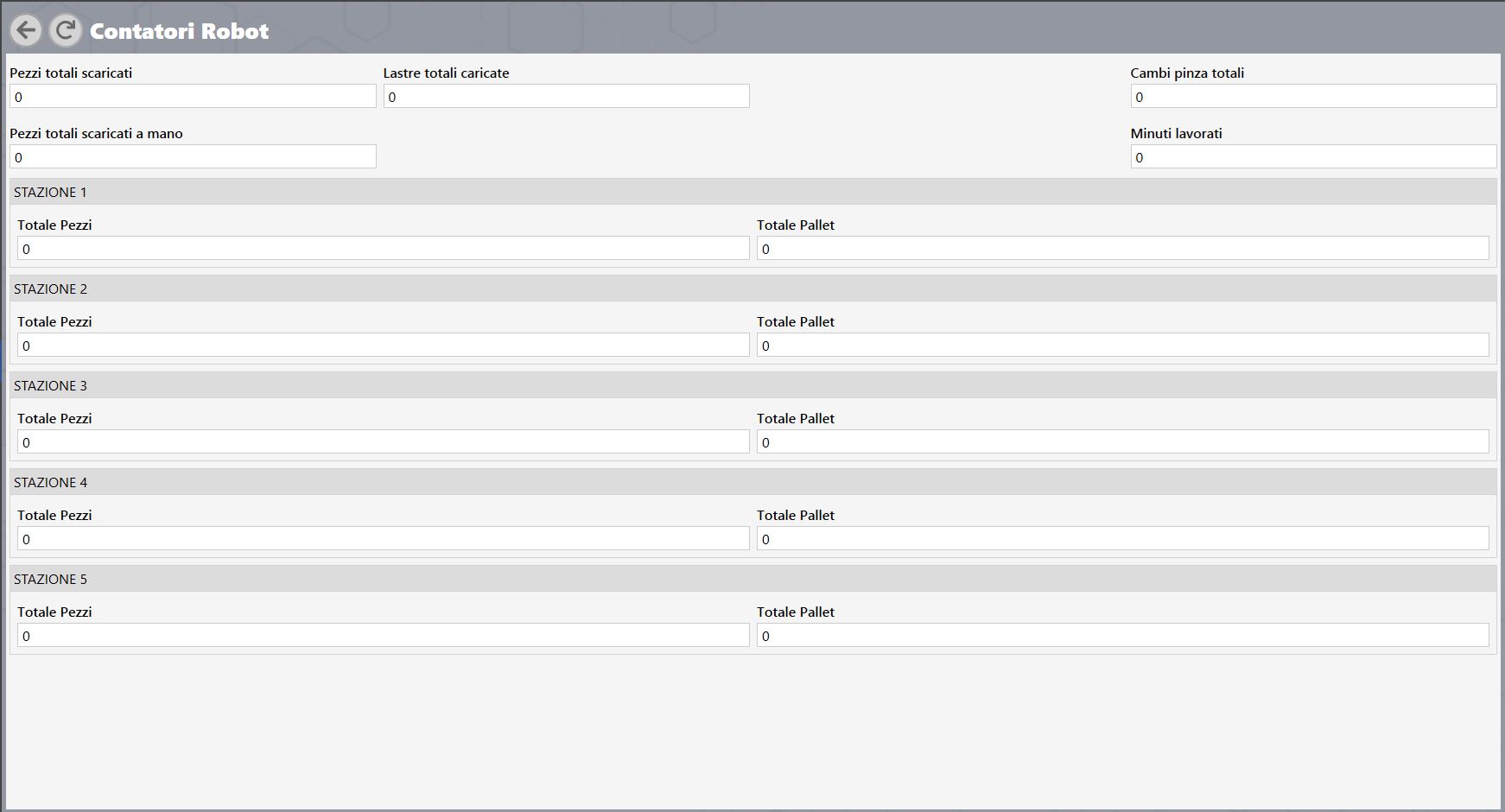Click the STAZIONE 3 section header

coord(752,385)
